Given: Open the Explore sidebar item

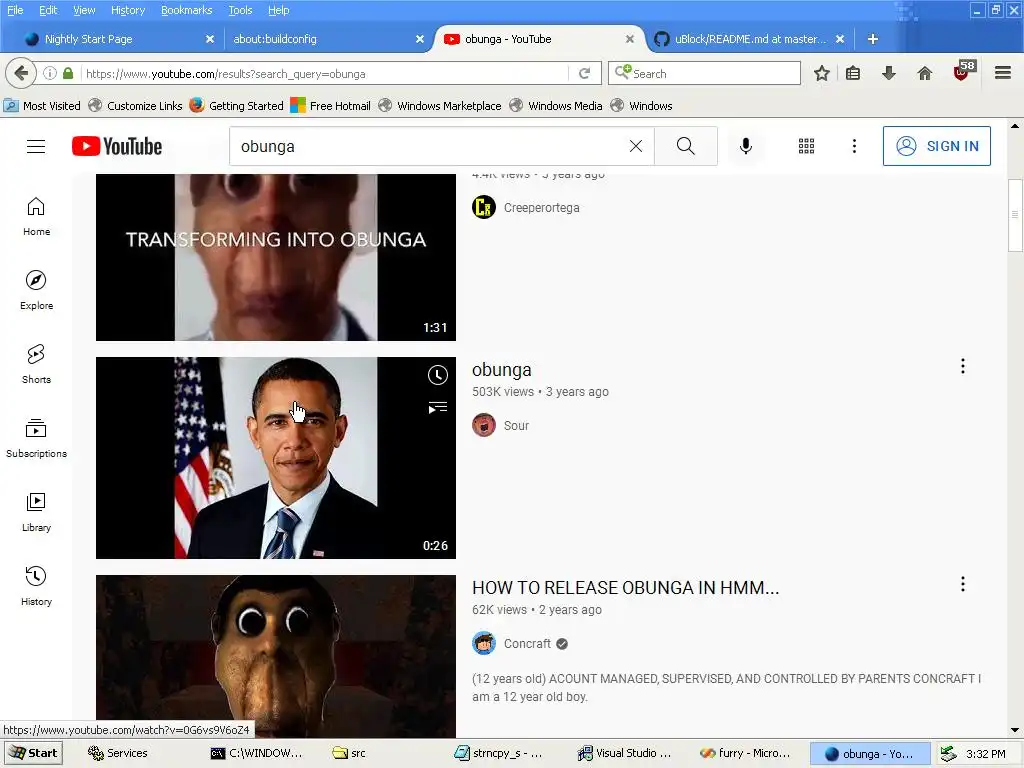Looking at the screenshot, I should (x=37, y=291).
